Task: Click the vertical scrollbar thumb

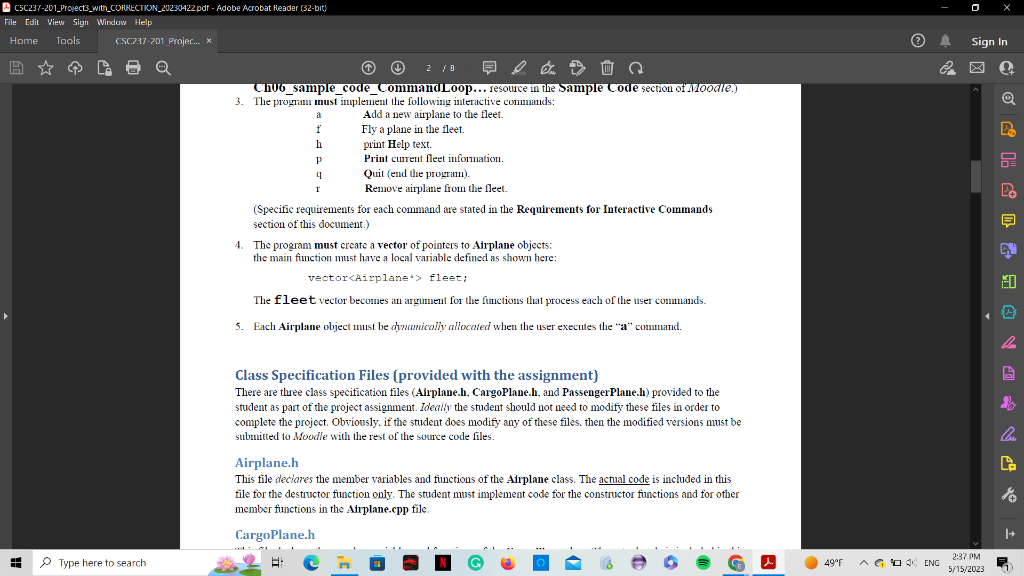Action: coord(976,175)
